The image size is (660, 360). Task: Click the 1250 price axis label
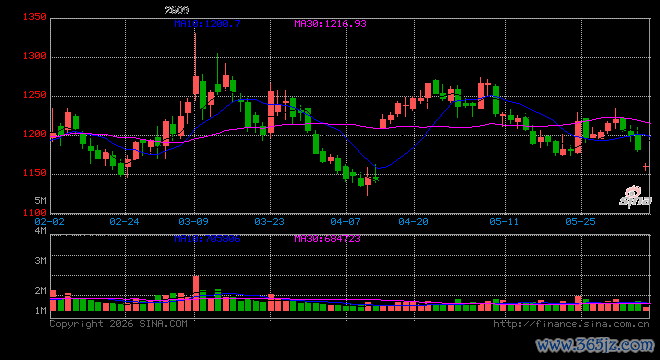pos(35,95)
